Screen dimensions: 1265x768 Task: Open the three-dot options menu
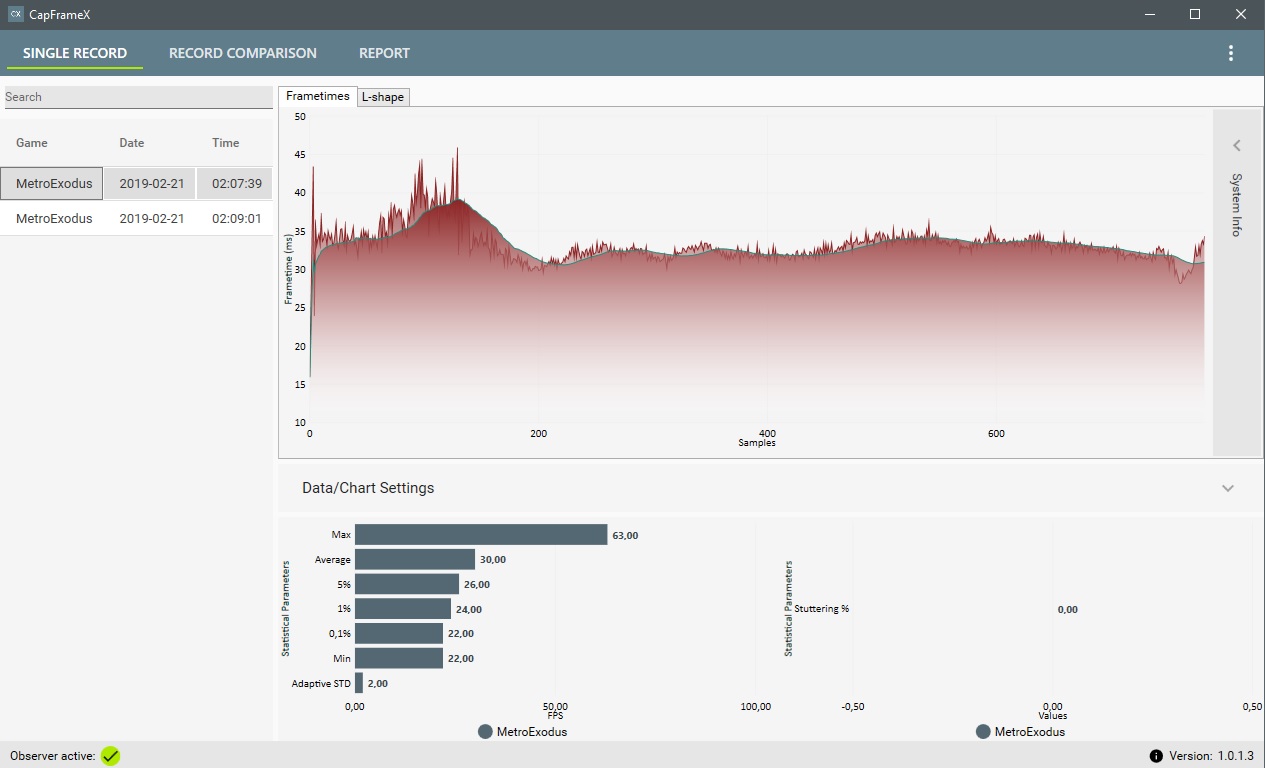(x=1231, y=53)
